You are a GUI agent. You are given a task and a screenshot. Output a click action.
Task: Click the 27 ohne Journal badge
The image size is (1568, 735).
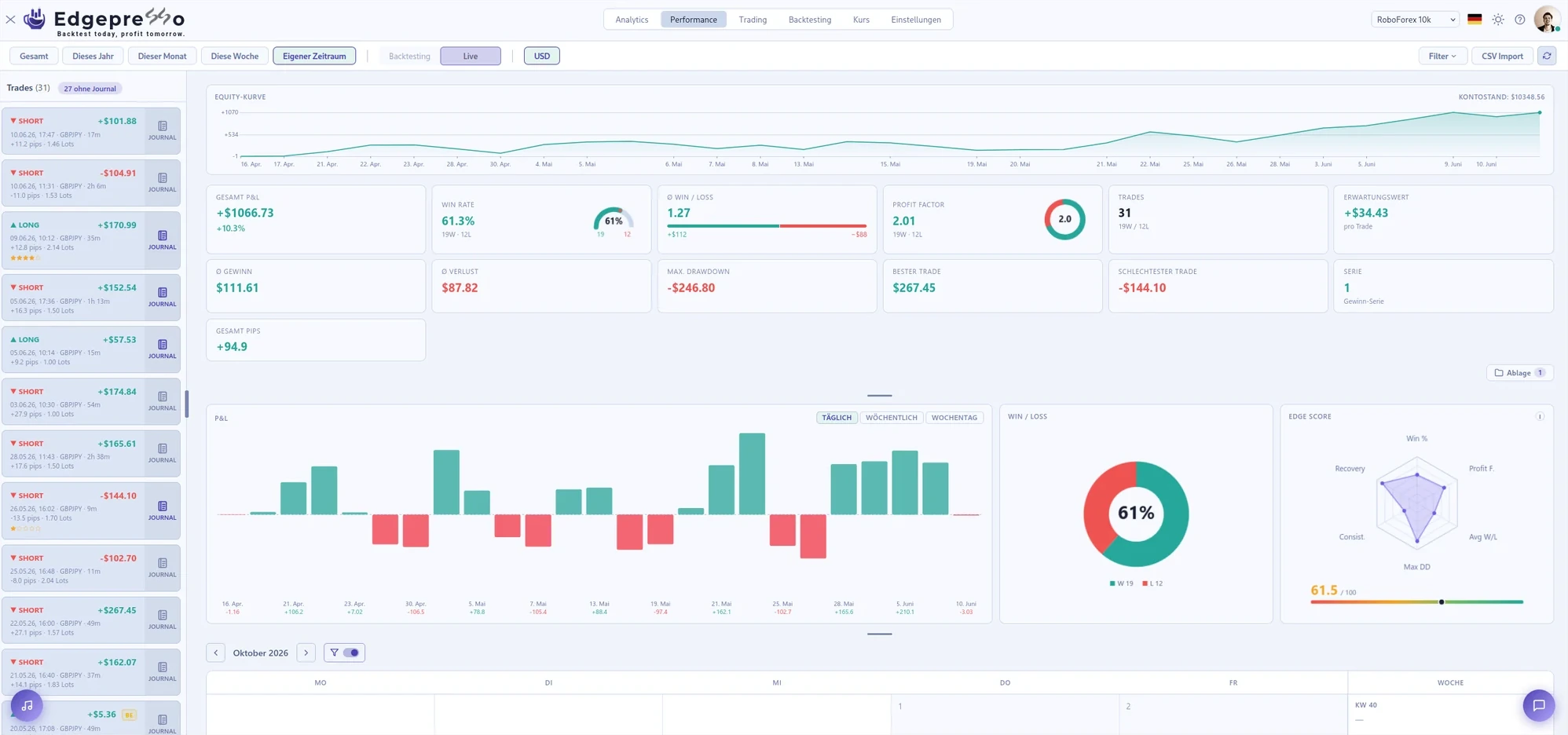90,89
